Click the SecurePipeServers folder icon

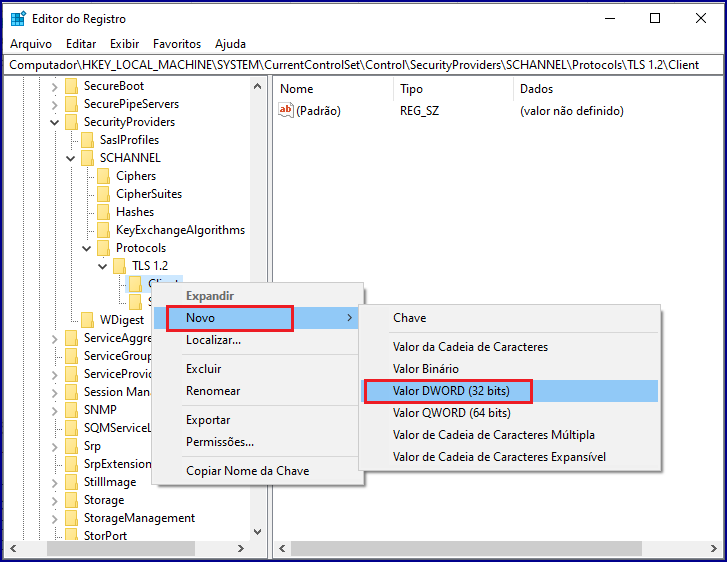(x=71, y=104)
